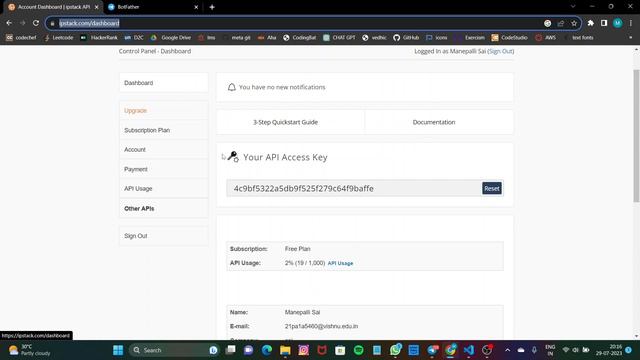Viewport: 640px width, 360px height.
Task: Open the CHAT GPT bookmark
Action: [x=339, y=38]
